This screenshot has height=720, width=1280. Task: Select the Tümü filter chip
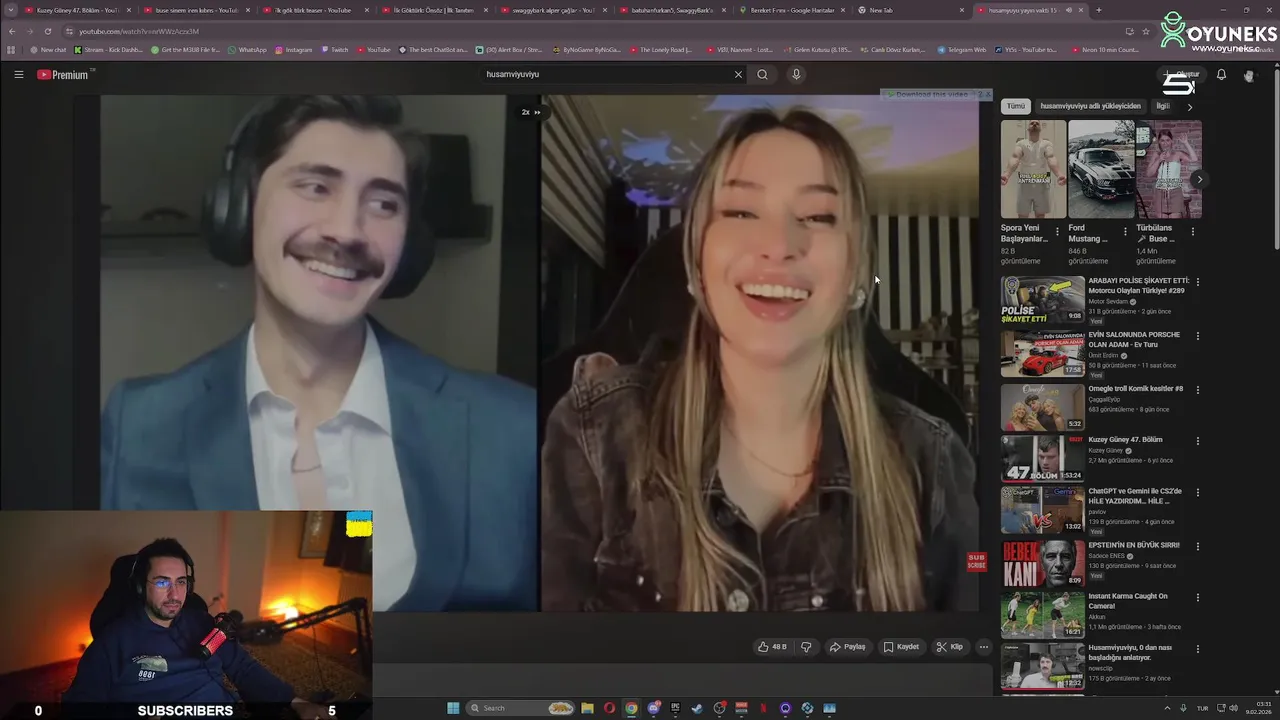click(1016, 106)
